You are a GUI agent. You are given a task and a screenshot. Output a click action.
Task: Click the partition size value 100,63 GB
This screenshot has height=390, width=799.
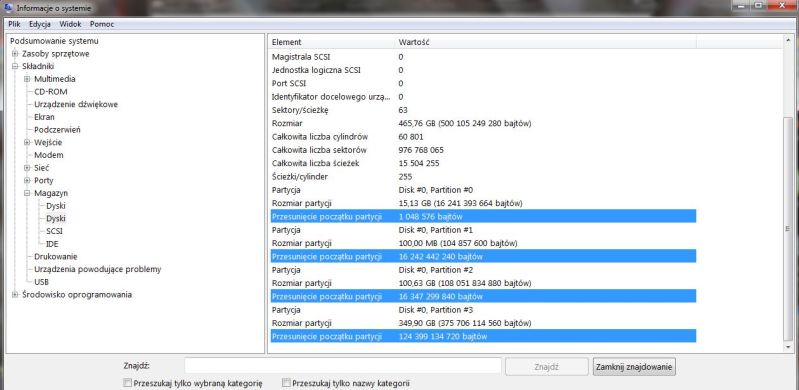click(x=465, y=283)
